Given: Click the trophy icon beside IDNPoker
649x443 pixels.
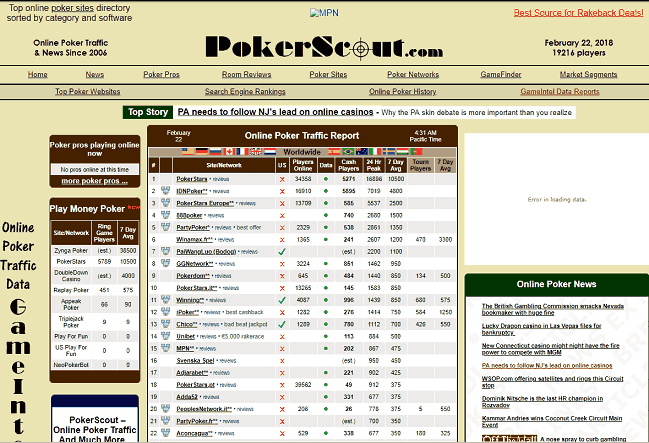Looking at the screenshot, I should 166,190.
